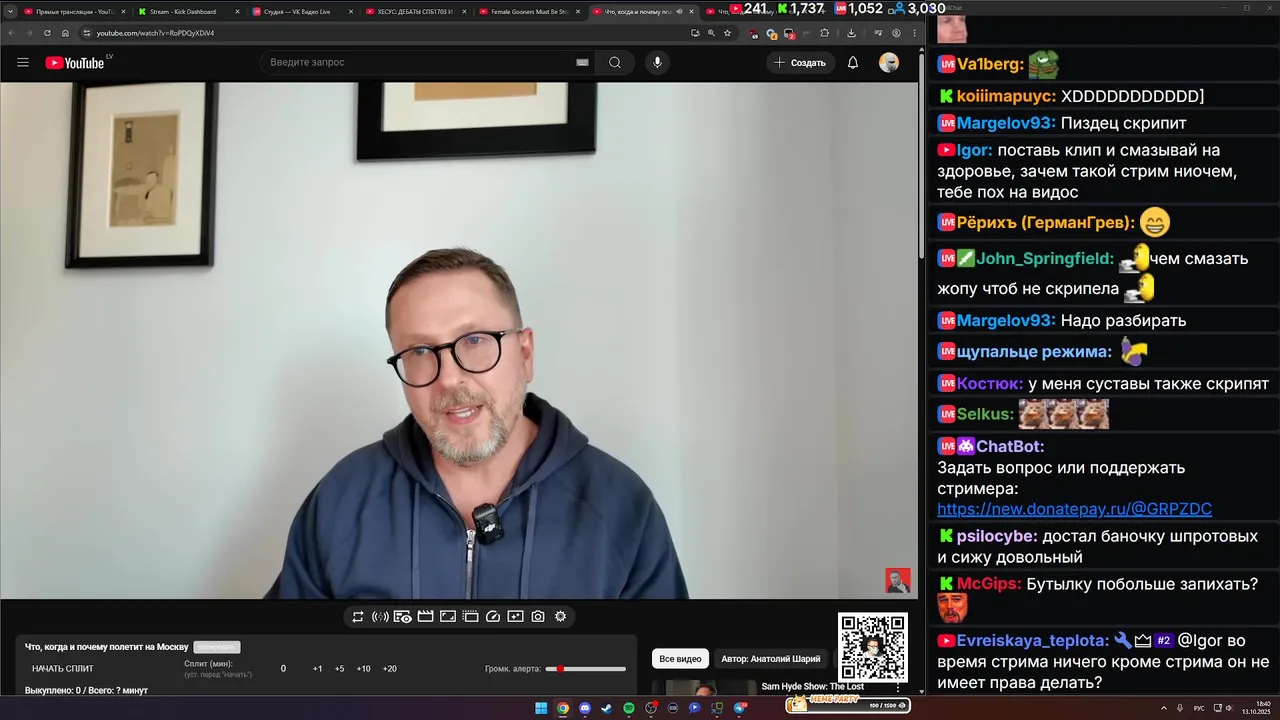Click username Margelov93 on Пиздец скрипит message
The image size is (1280, 720).
tap(1006, 123)
